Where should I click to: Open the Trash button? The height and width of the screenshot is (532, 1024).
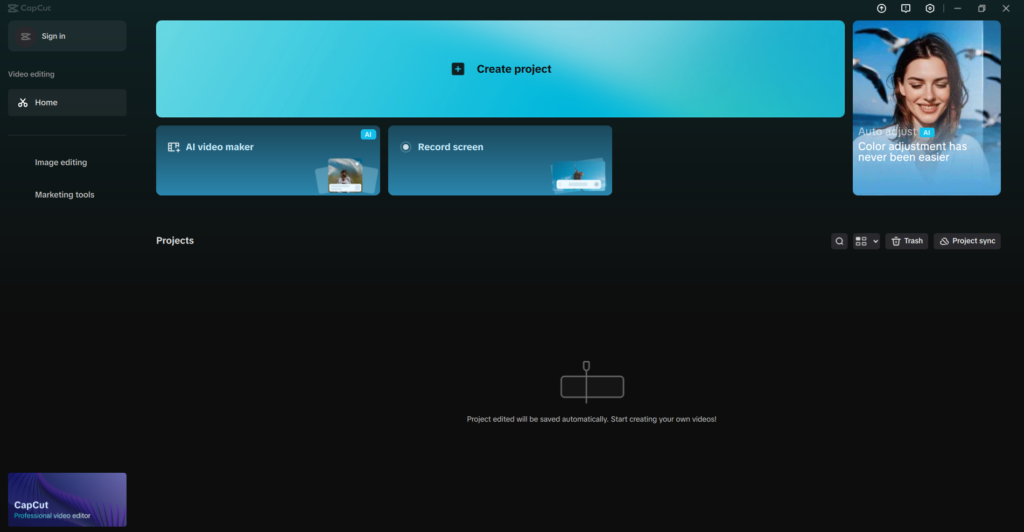point(907,241)
